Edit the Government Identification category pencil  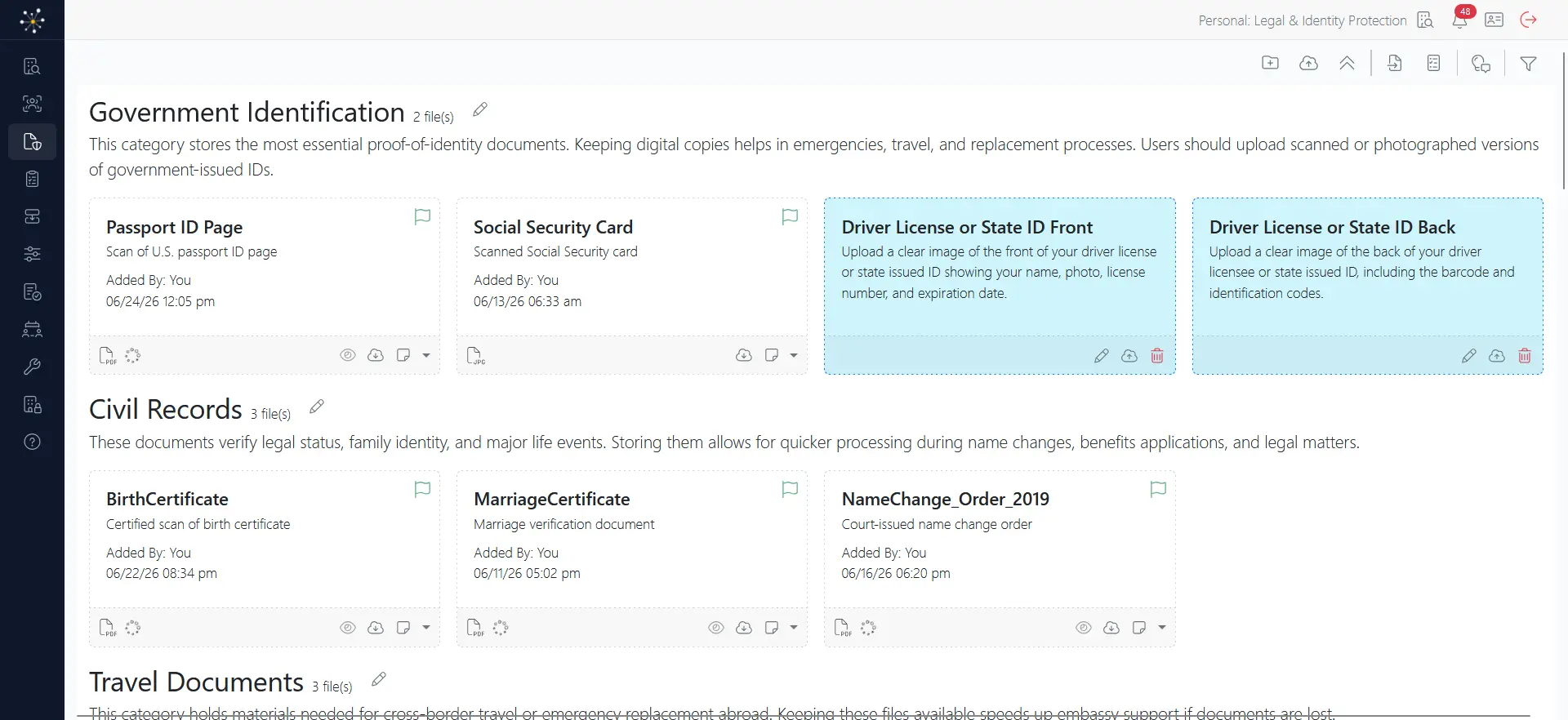click(480, 109)
